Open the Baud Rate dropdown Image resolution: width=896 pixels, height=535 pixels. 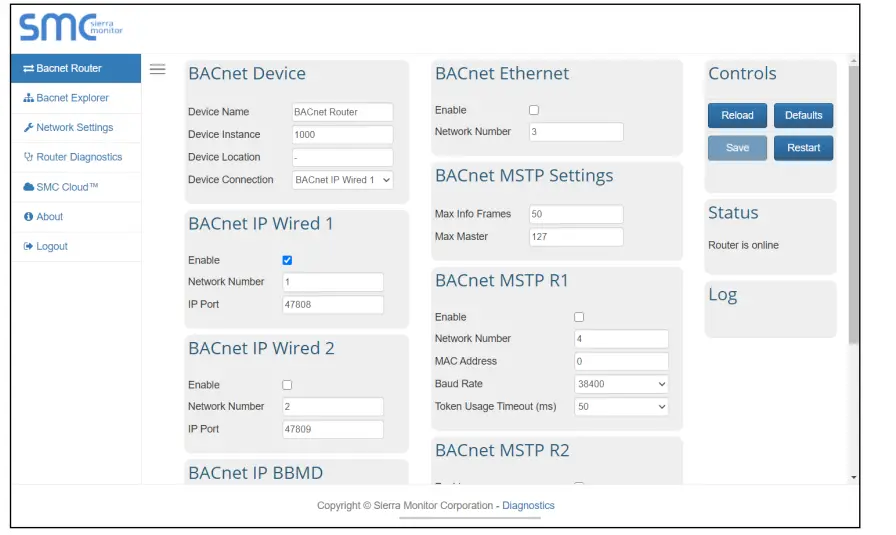(621, 384)
